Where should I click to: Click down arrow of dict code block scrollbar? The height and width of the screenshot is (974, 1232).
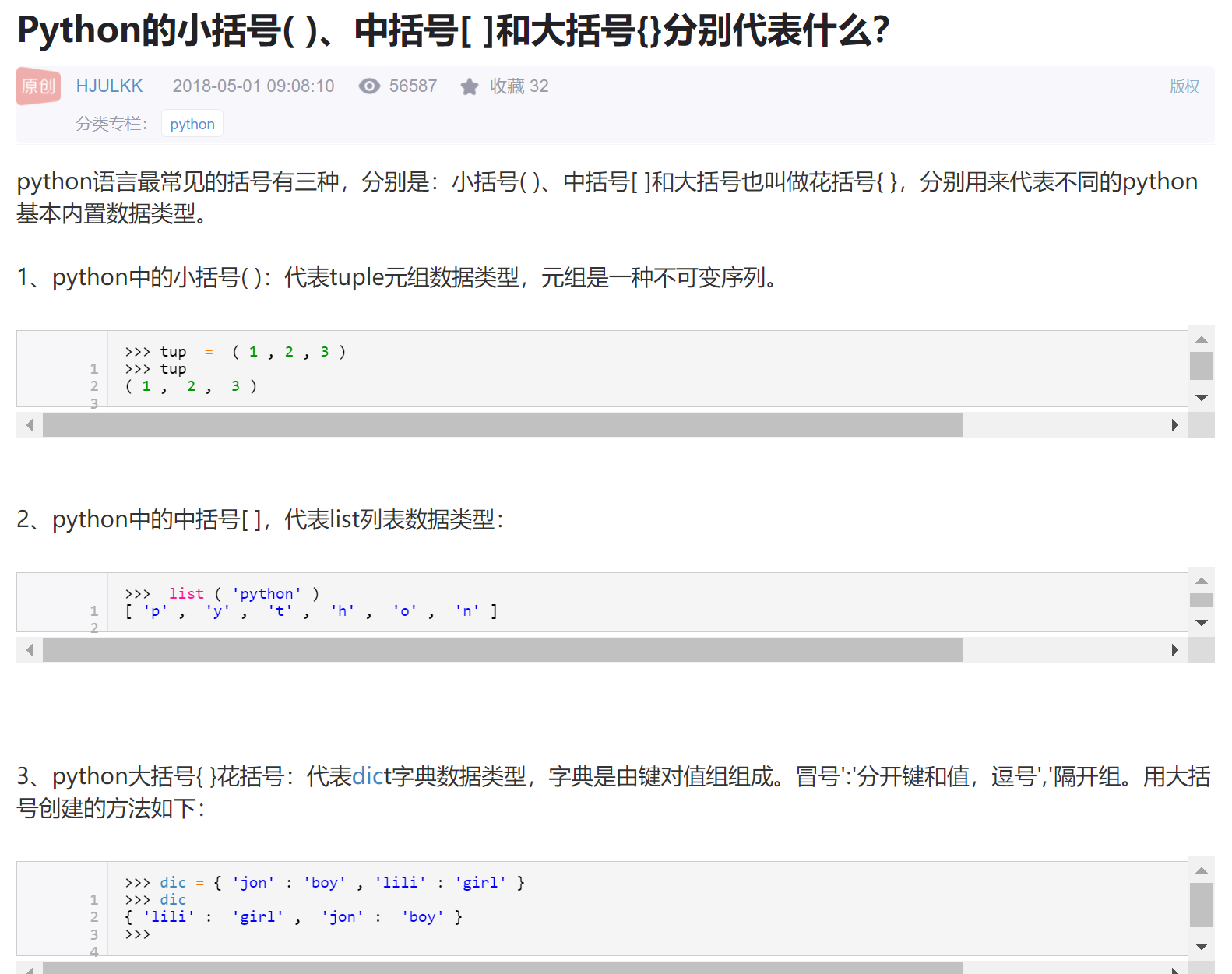(x=1202, y=947)
